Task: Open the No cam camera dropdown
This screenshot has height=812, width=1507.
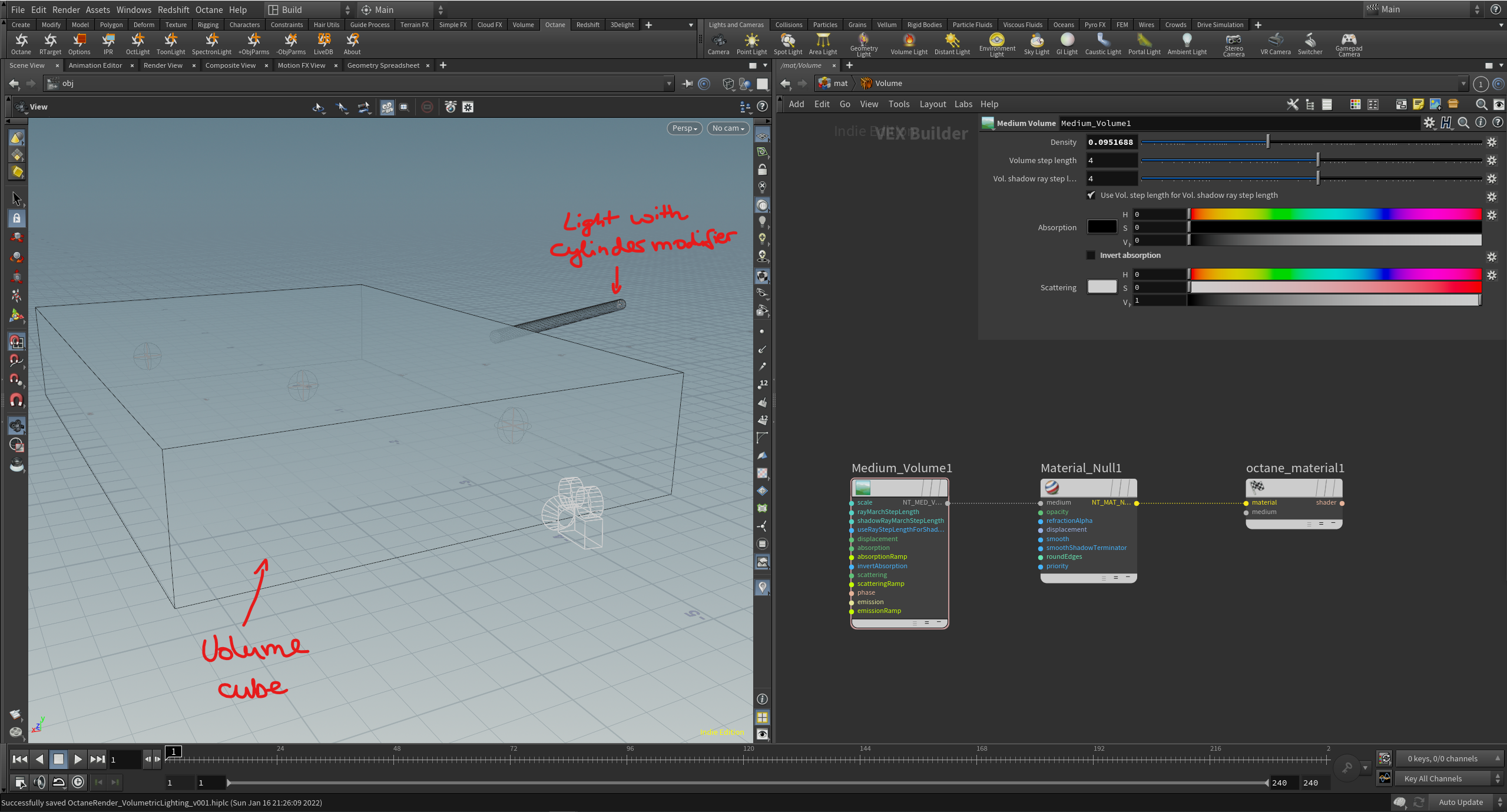Action: [x=728, y=128]
